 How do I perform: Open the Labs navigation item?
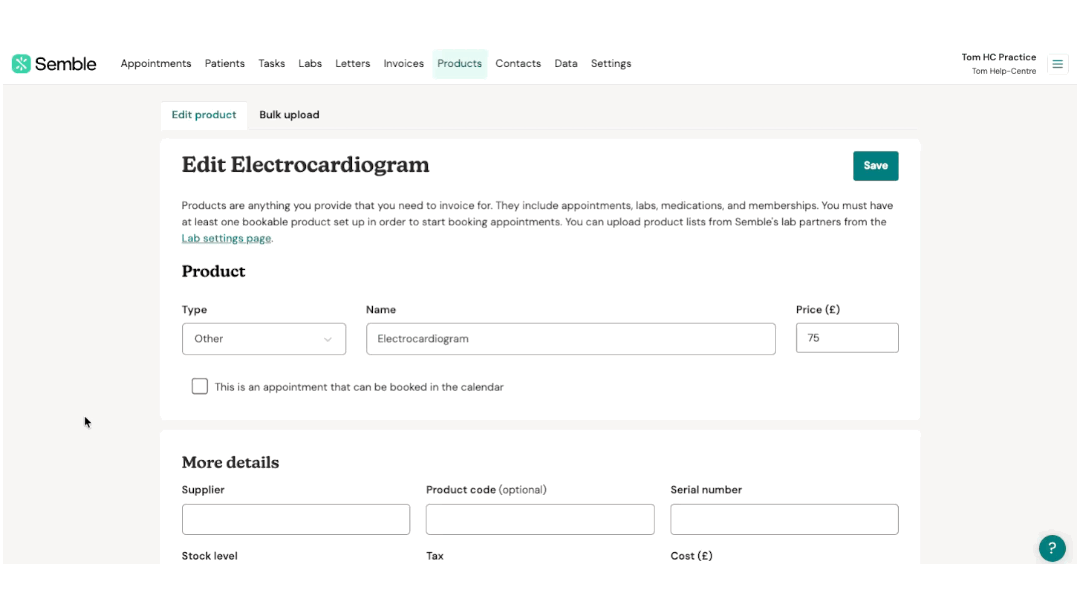(x=310, y=64)
